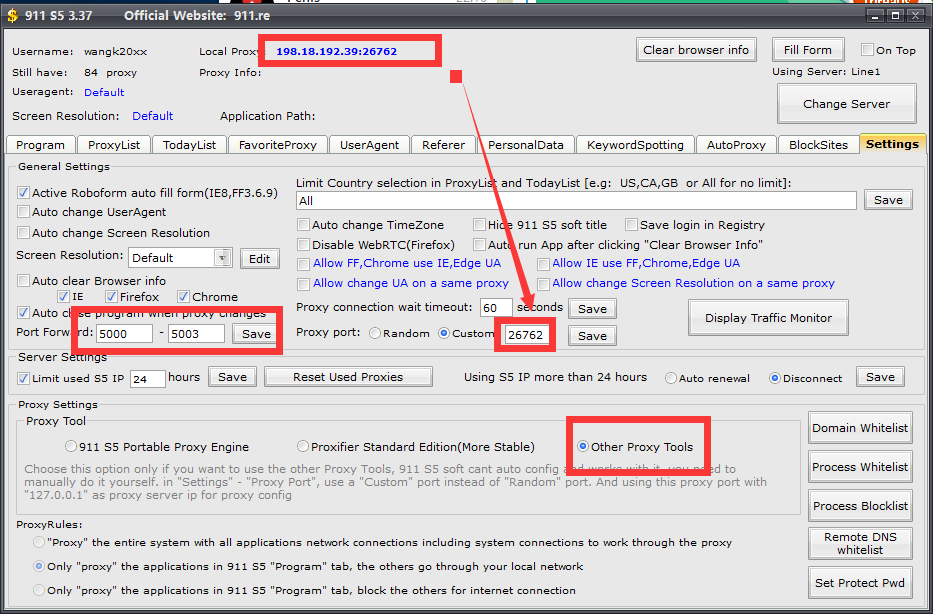This screenshot has width=933, height=614.
Task: Switch to the Program tab
Action: click(40, 145)
